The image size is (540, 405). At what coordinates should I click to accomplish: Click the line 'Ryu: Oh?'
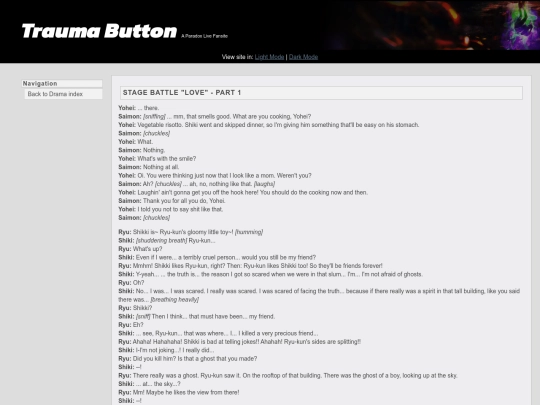click(x=131, y=282)
